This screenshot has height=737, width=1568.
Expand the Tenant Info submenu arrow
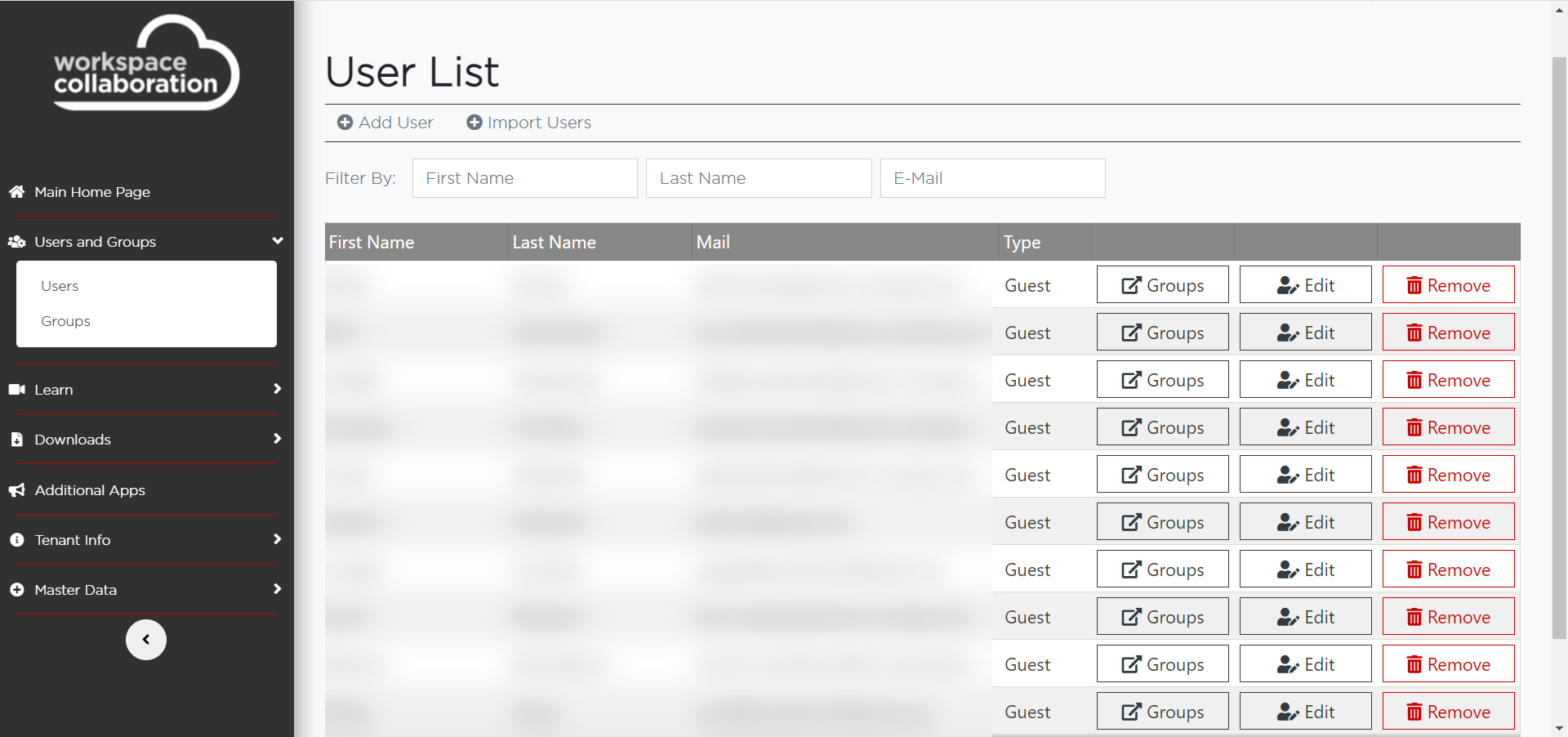coord(278,539)
